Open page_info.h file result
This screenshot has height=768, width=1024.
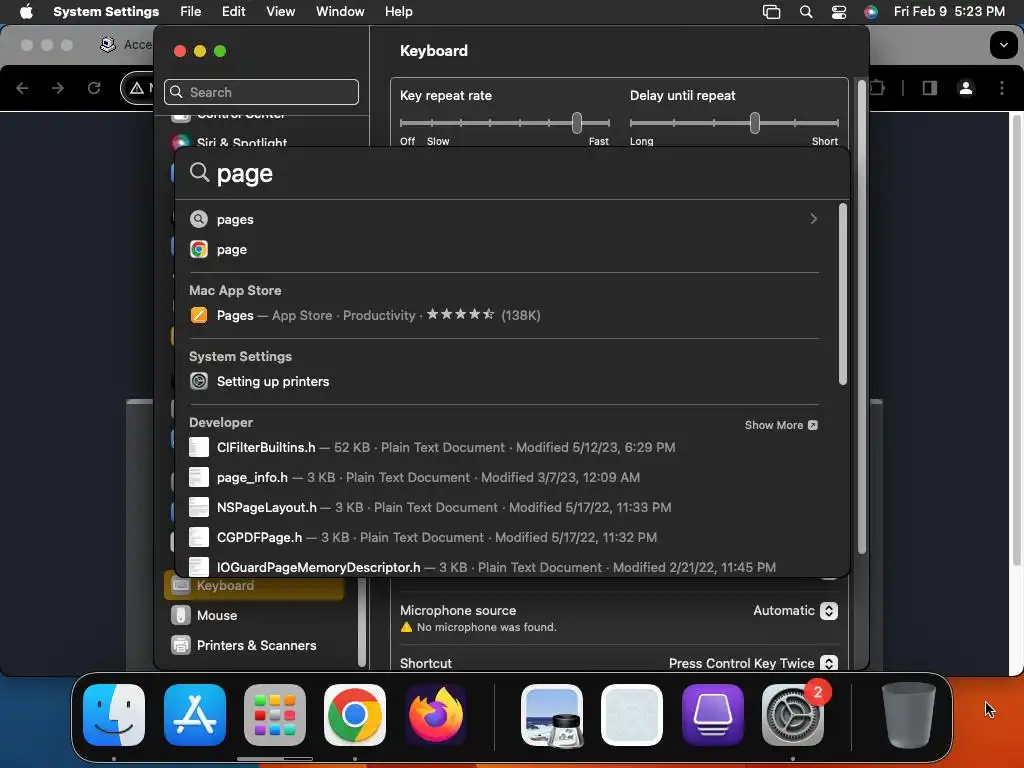point(504,477)
